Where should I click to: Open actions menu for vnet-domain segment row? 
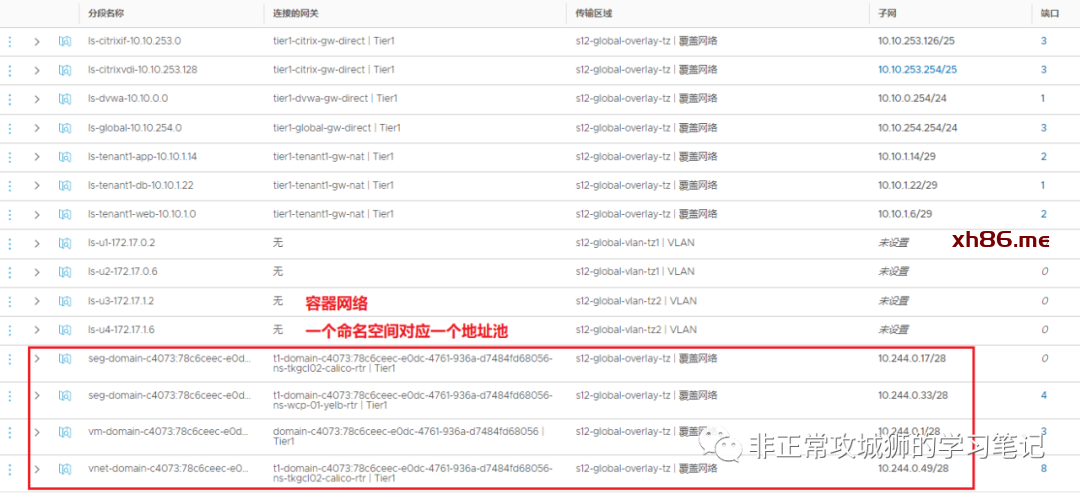coord(10,468)
